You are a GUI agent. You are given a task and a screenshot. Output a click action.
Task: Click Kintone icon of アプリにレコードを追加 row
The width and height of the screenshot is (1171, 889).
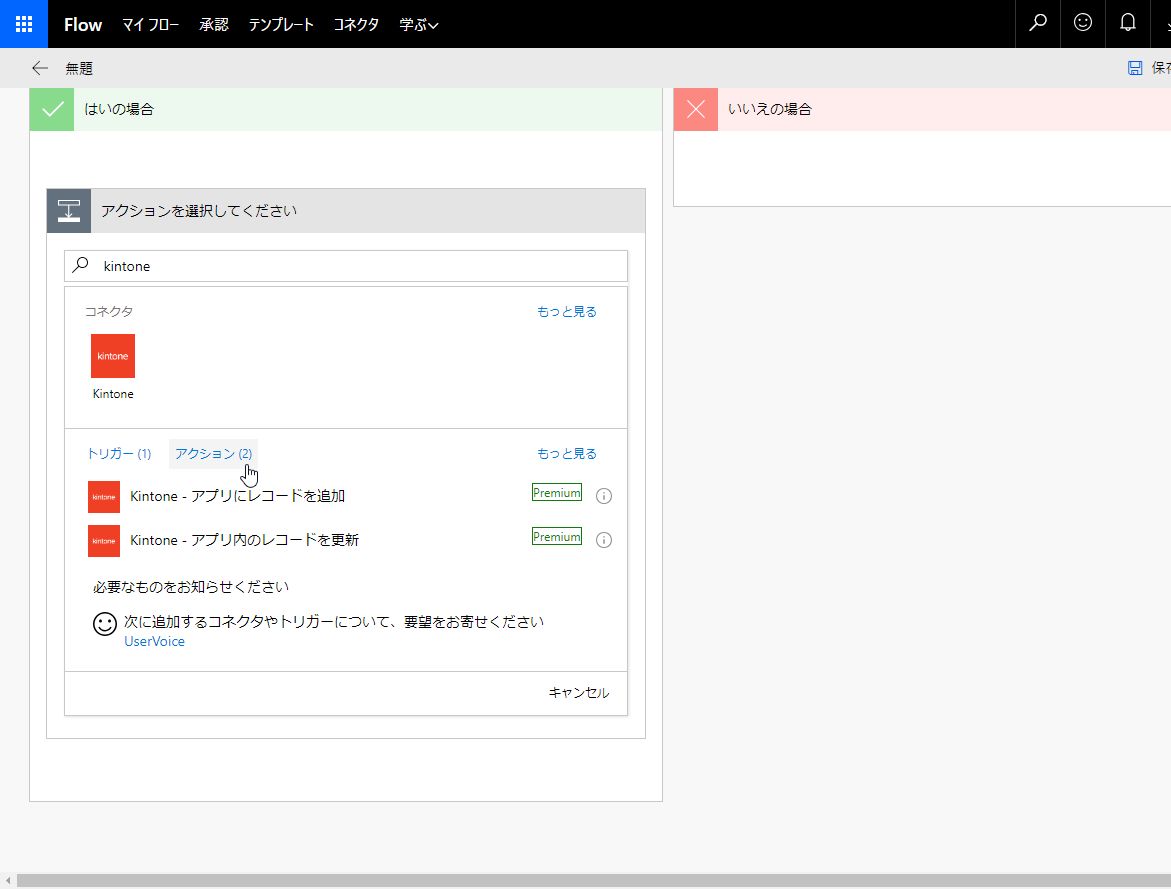pyautogui.click(x=104, y=497)
